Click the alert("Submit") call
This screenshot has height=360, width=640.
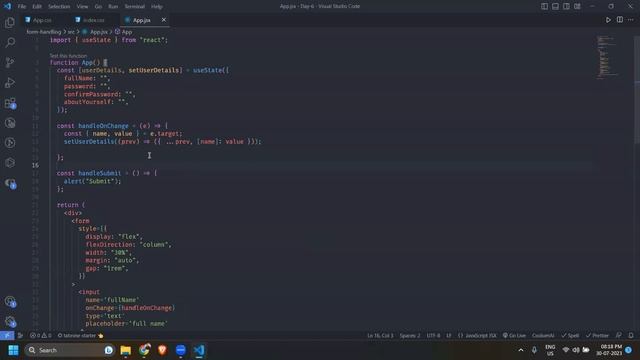(x=92, y=181)
